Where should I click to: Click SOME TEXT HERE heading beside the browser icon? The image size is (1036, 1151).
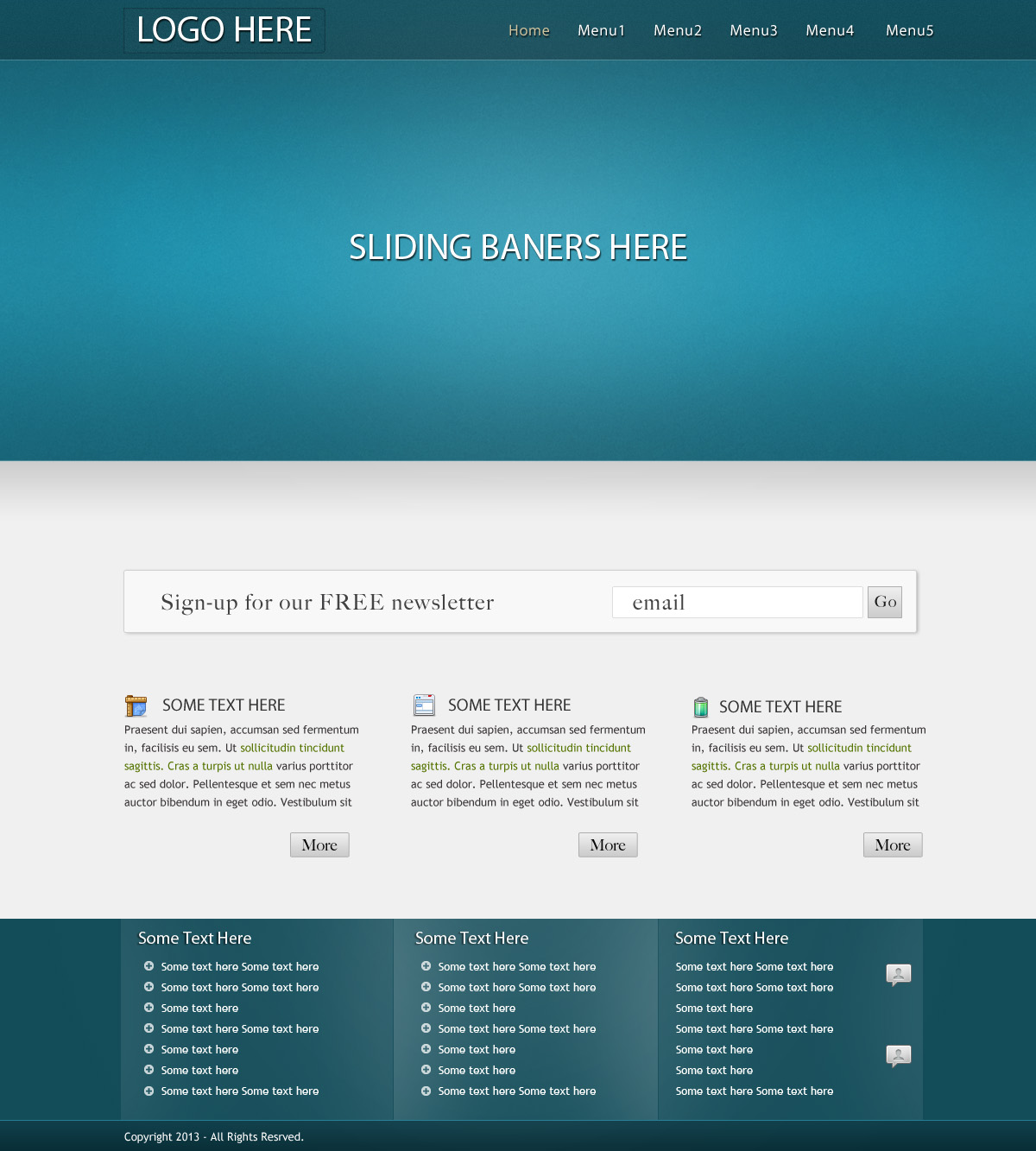click(x=509, y=705)
